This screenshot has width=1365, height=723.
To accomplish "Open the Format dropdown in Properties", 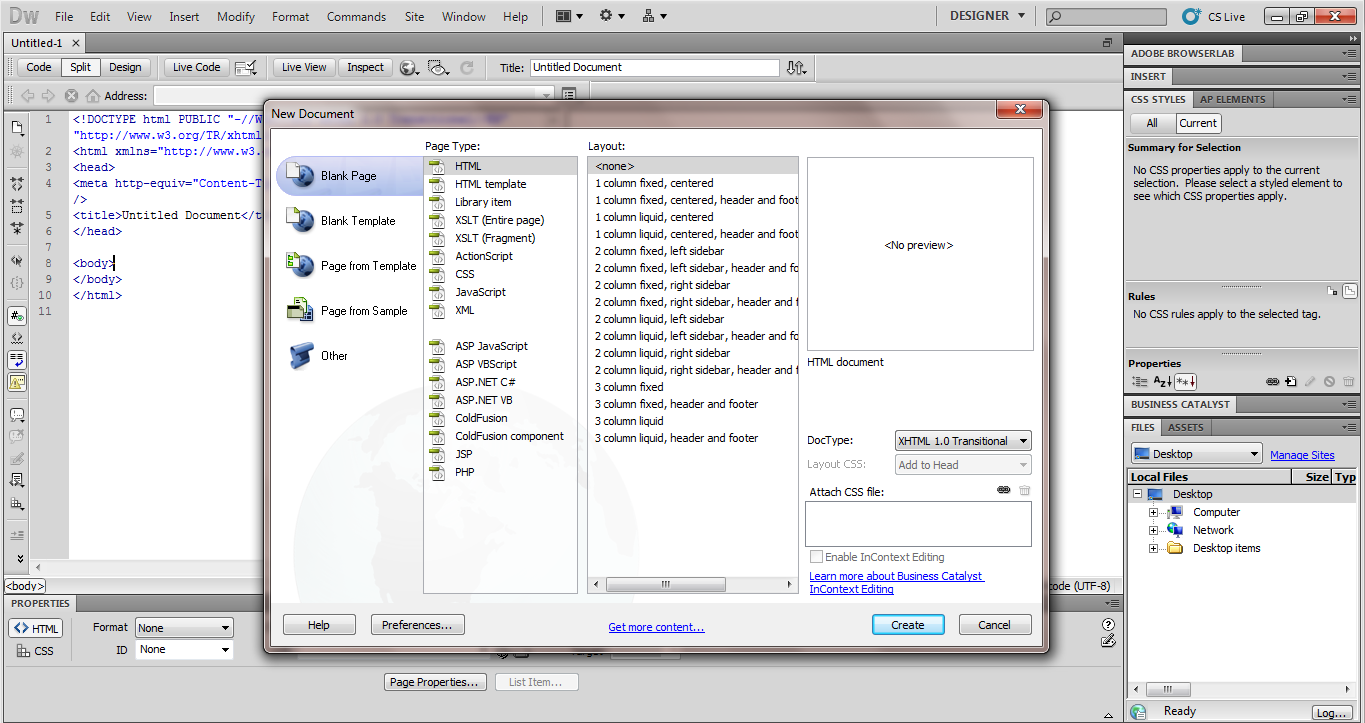I will click(x=184, y=628).
